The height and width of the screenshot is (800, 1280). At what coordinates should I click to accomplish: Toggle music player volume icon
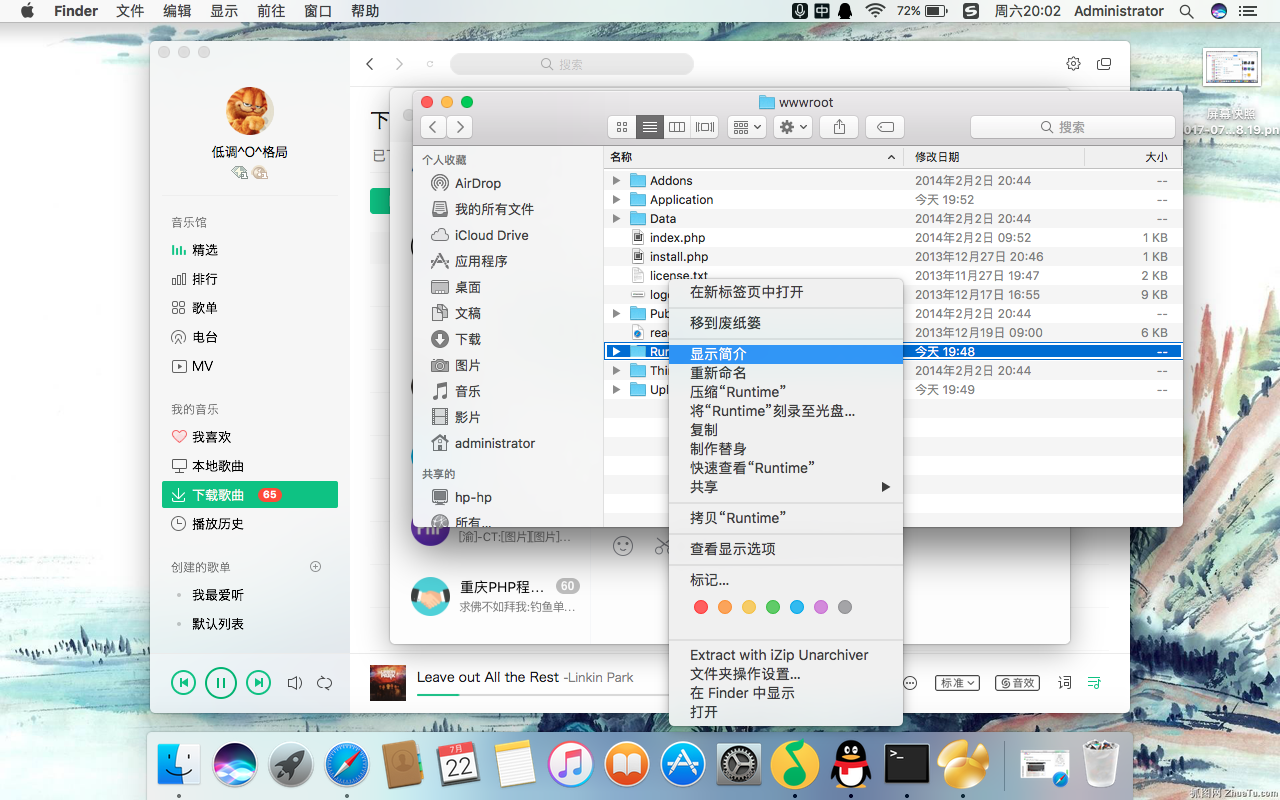click(295, 683)
